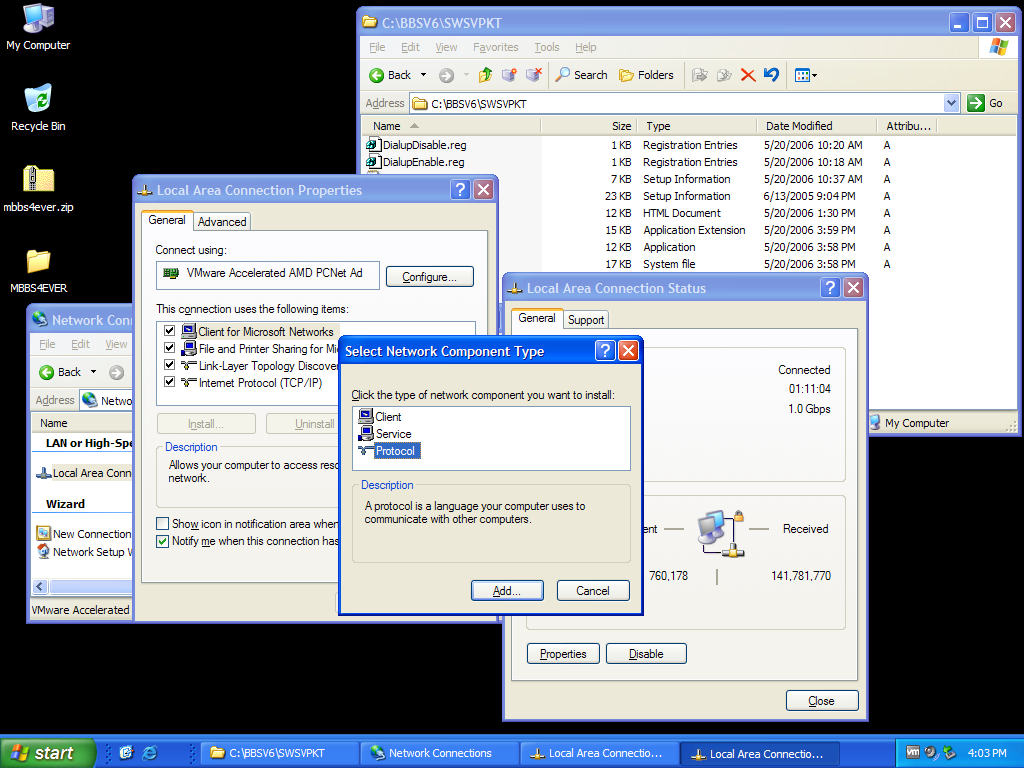1024x768 pixels.
Task: Expand the Explorer address bar dropdown
Action: coord(951,103)
